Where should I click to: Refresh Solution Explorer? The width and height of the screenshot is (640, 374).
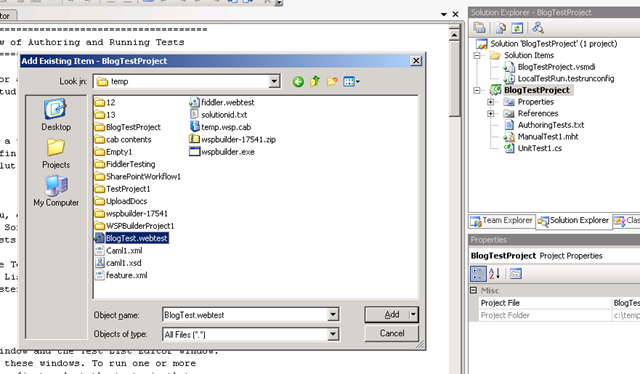517,28
